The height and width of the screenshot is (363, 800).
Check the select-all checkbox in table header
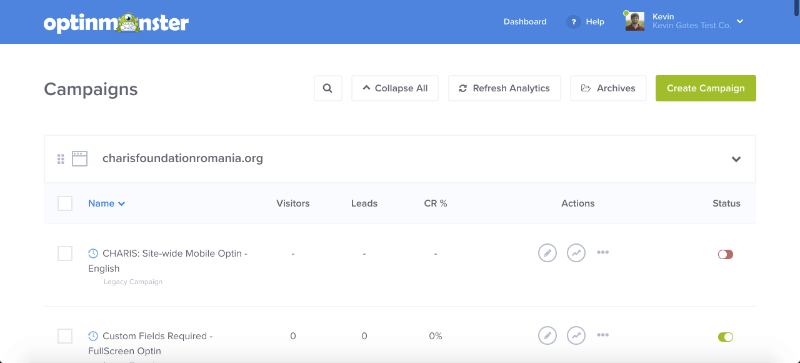click(65, 203)
